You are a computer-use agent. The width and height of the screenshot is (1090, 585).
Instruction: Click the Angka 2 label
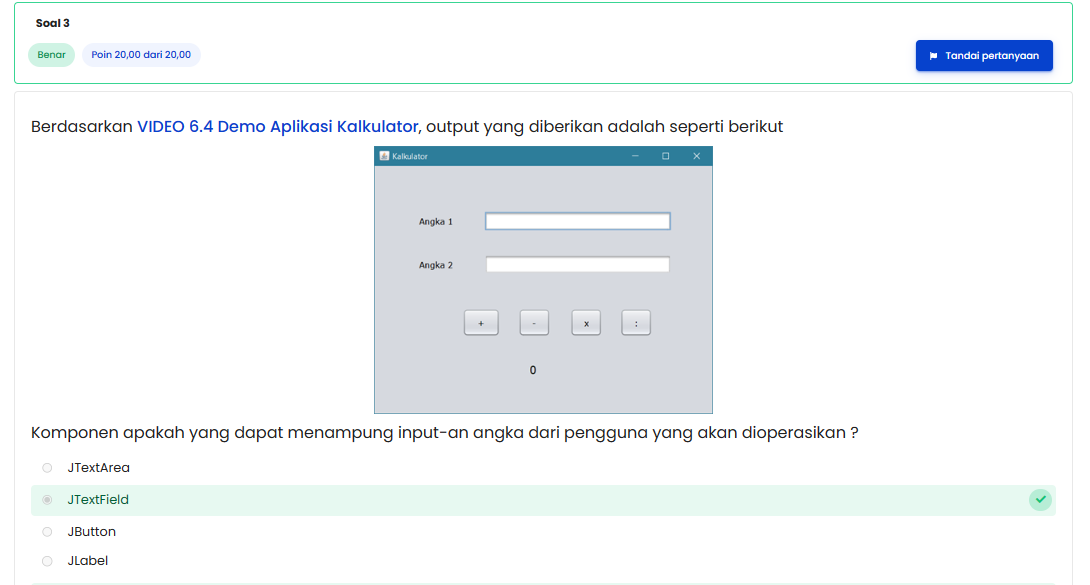pyautogui.click(x=436, y=265)
